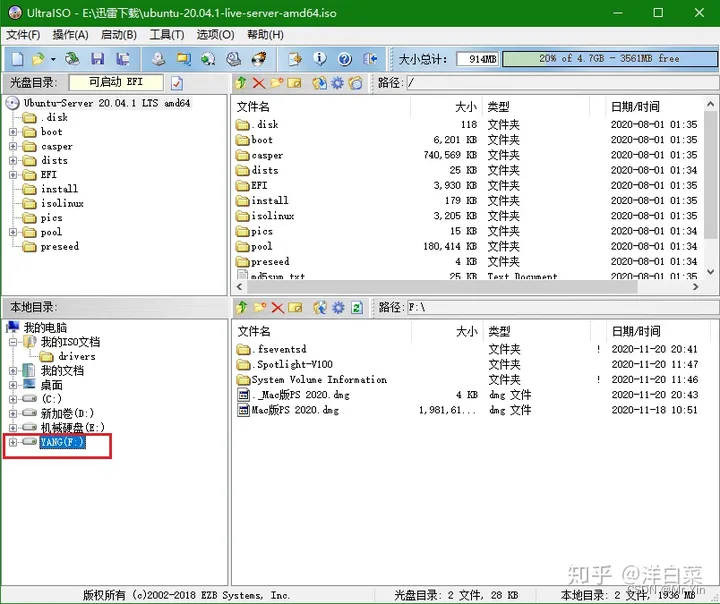Image resolution: width=720 pixels, height=604 pixels.
Task: Collapse the 我的ISO文档 tree node
Action: pos(13,342)
